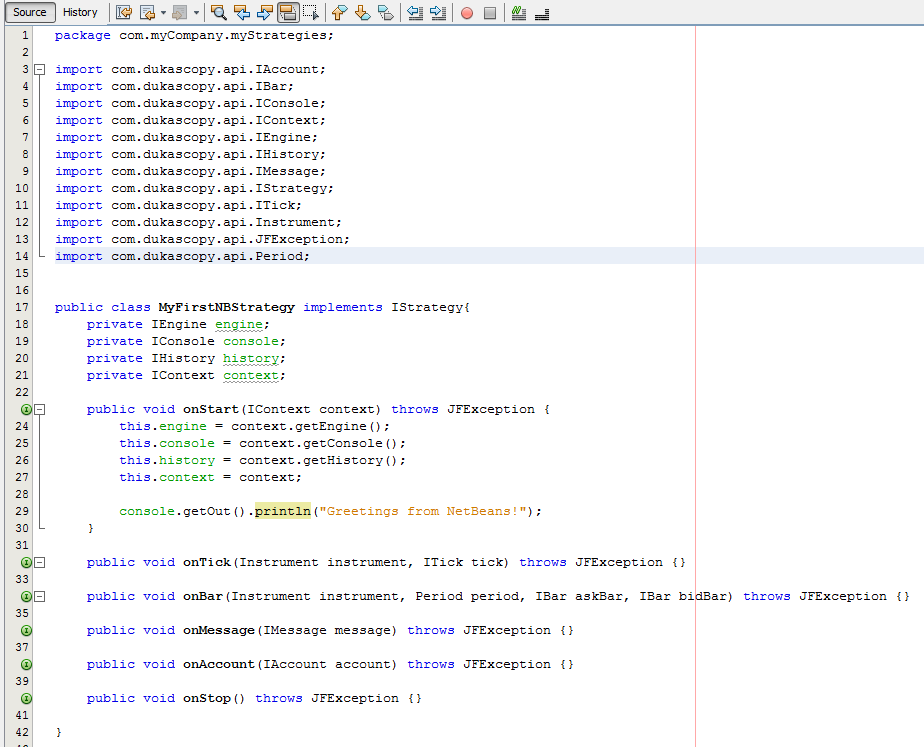Click import com.dukascopy.api.Period line

coord(182,256)
